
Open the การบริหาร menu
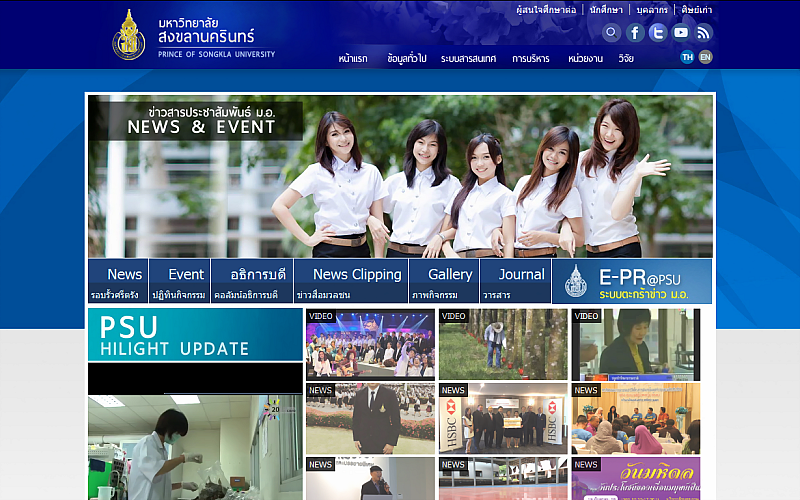click(531, 59)
